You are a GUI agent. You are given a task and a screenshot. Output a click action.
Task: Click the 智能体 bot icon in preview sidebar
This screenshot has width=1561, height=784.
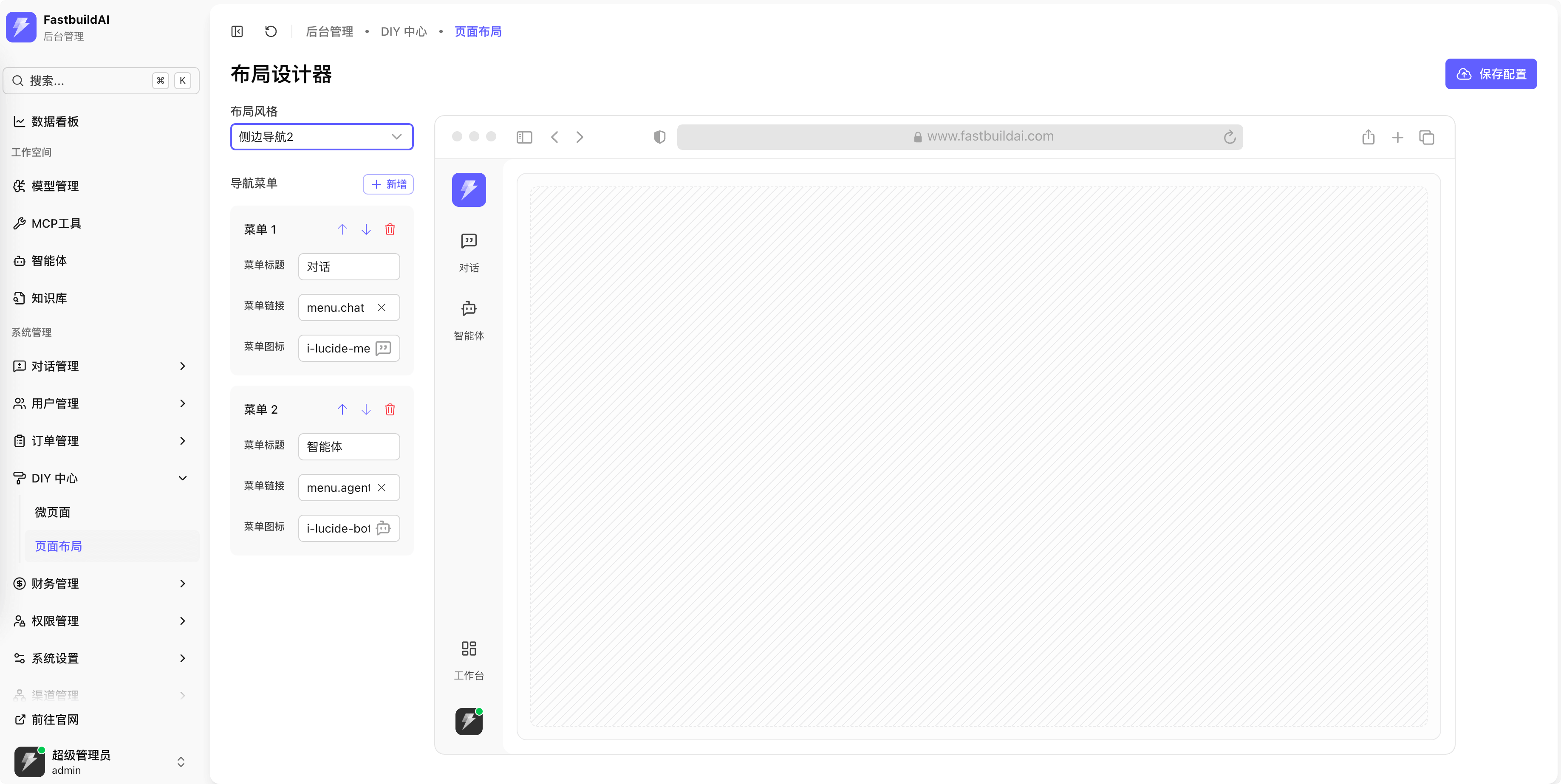(468, 308)
